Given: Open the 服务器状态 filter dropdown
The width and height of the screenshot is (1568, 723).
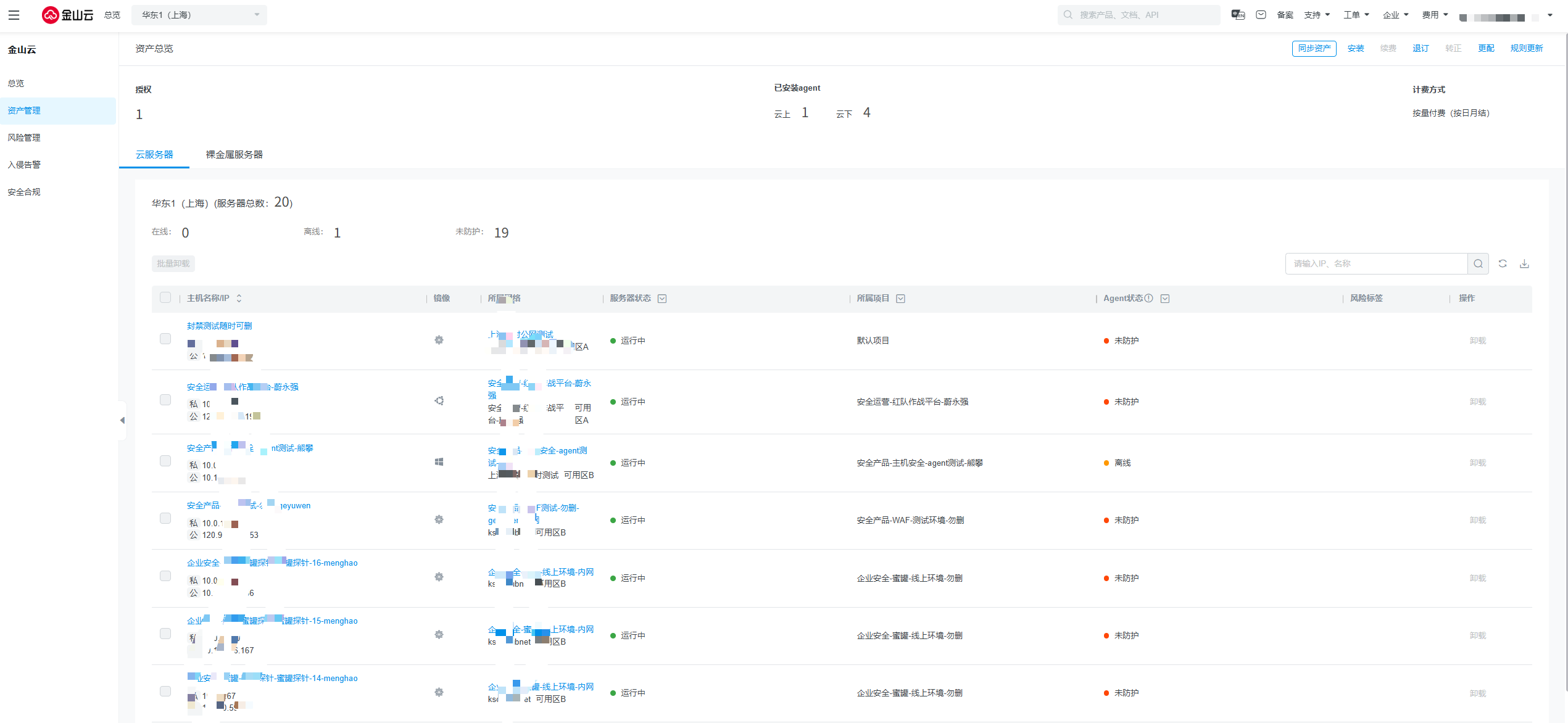Looking at the screenshot, I should point(662,299).
